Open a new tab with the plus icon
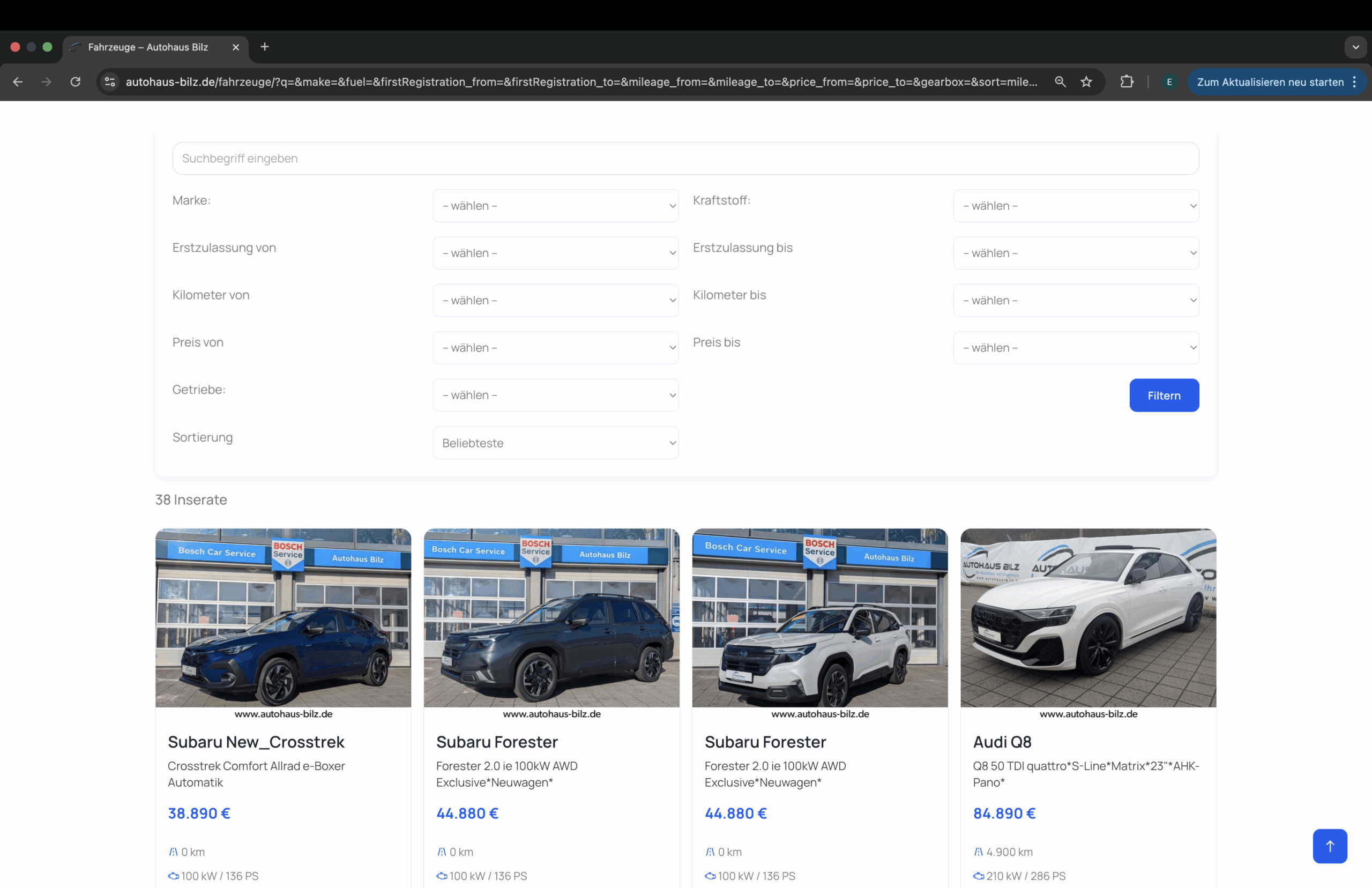Viewport: 1372px width, 888px height. [x=265, y=47]
